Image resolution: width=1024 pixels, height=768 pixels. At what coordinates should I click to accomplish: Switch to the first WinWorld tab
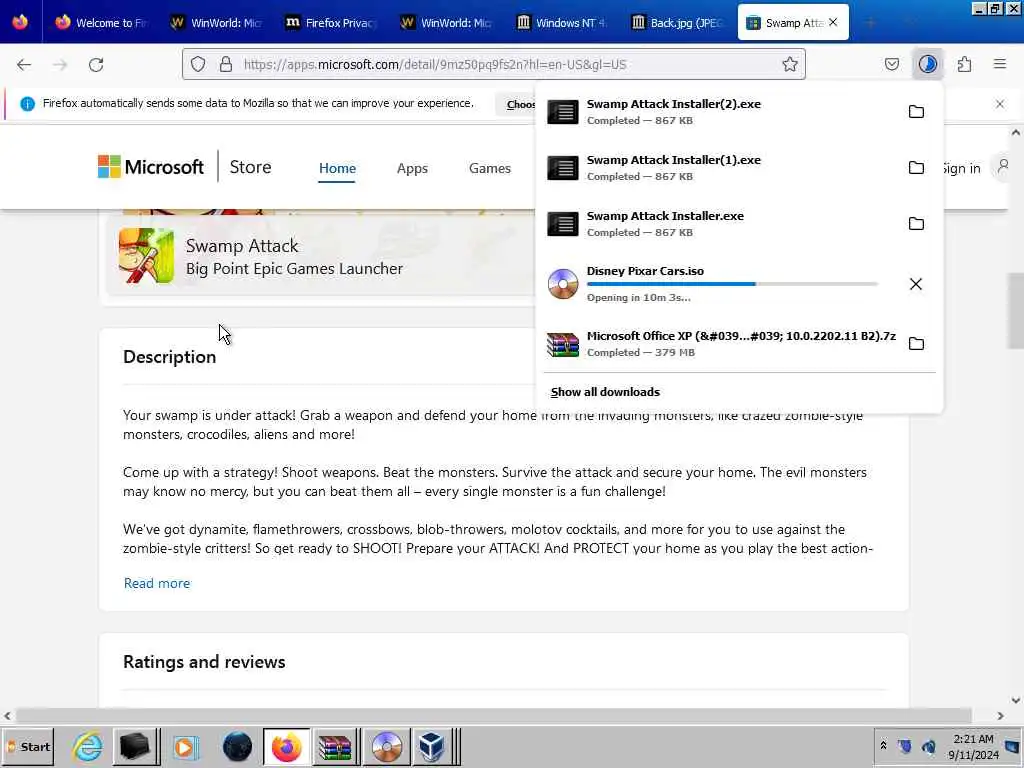(216, 23)
